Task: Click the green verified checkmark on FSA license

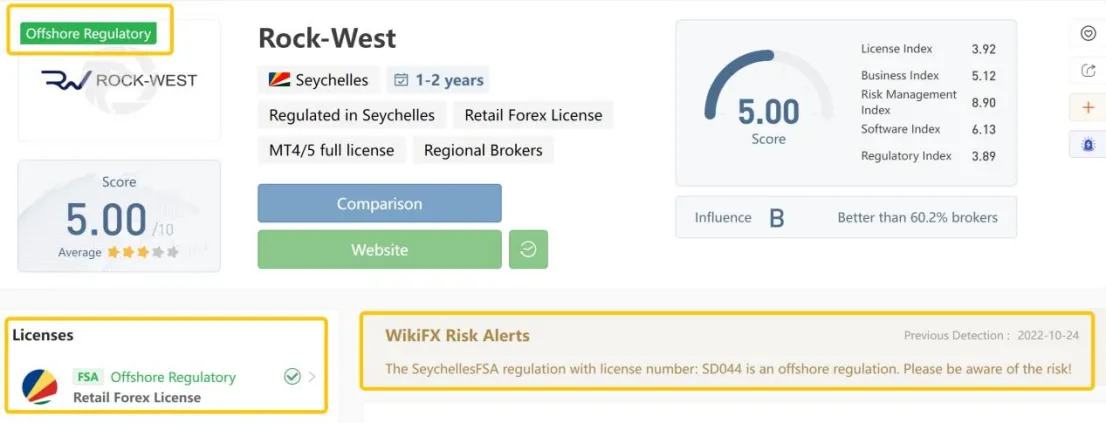Action: click(292, 377)
